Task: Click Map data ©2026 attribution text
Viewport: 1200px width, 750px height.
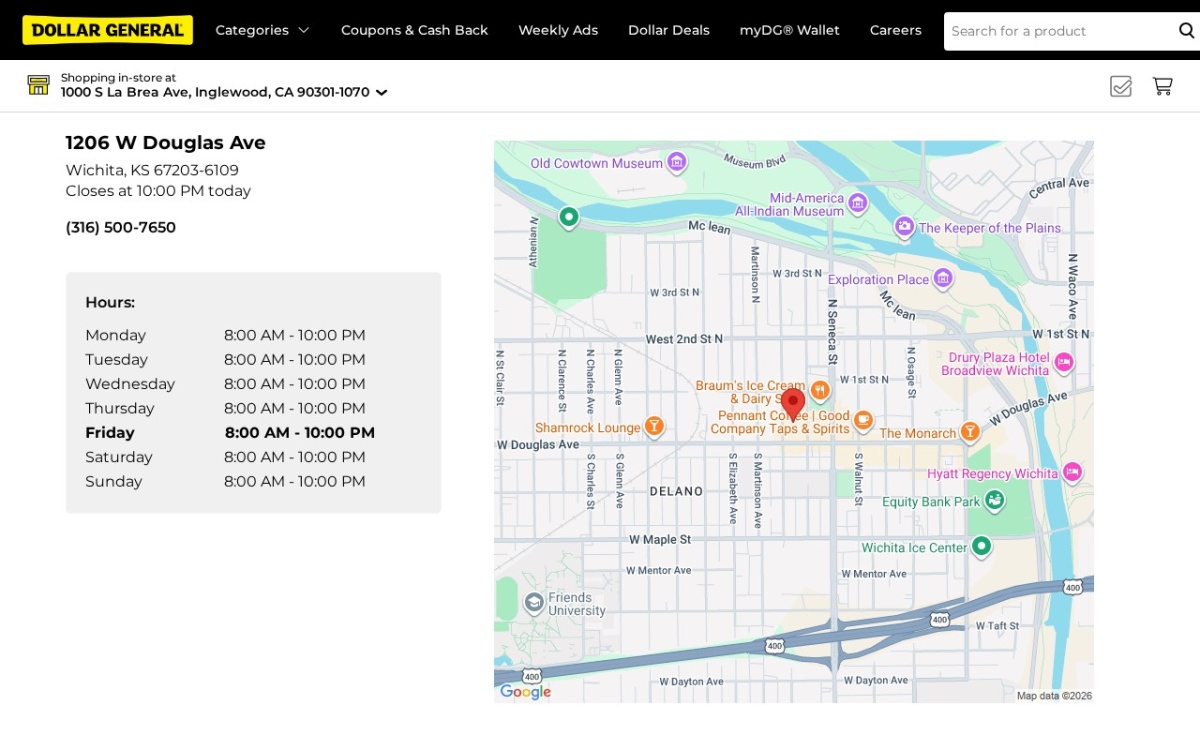Action: point(1054,695)
